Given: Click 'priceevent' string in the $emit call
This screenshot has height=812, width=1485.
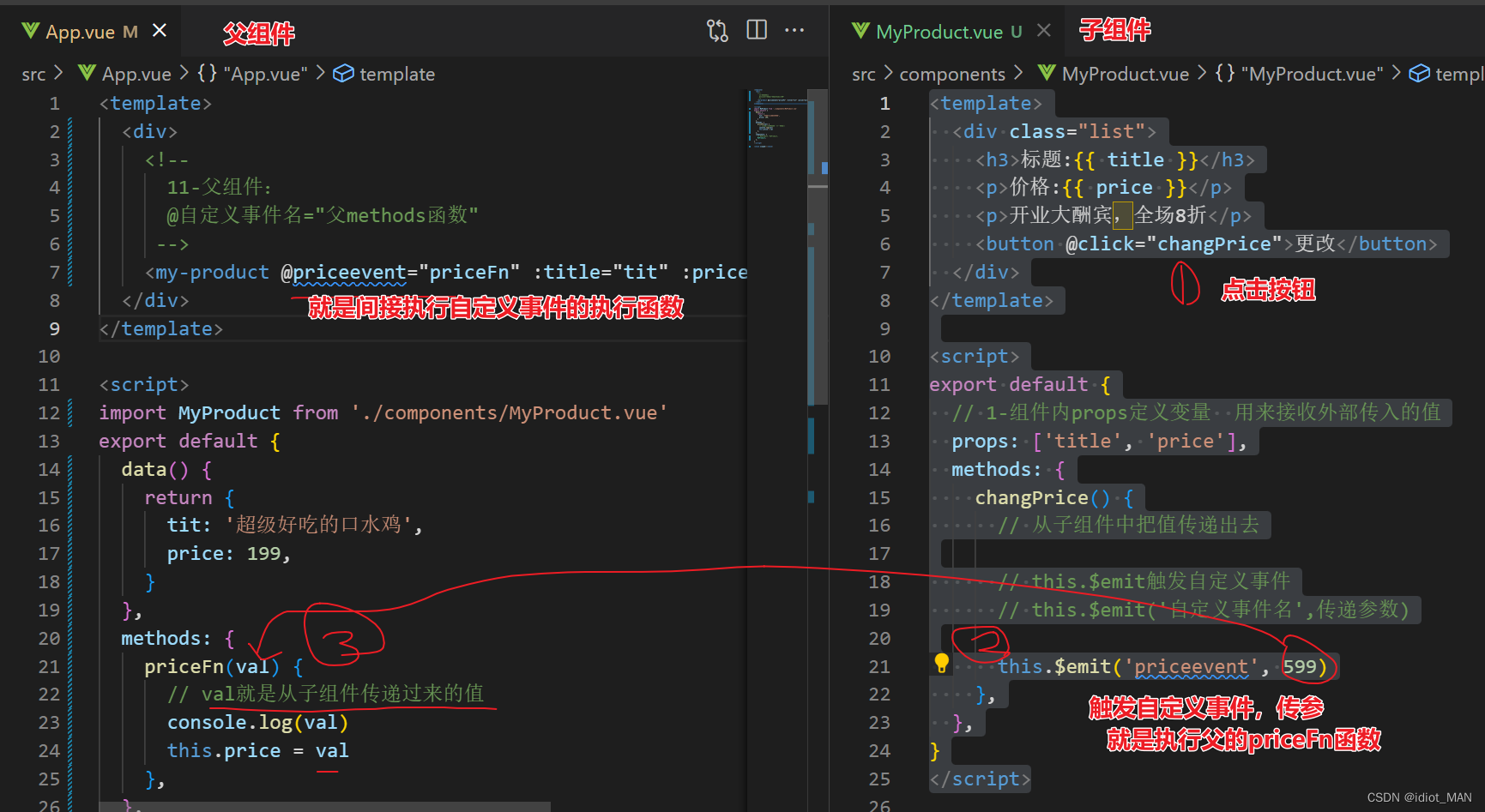Looking at the screenshot, I should tap(1191, 666).
